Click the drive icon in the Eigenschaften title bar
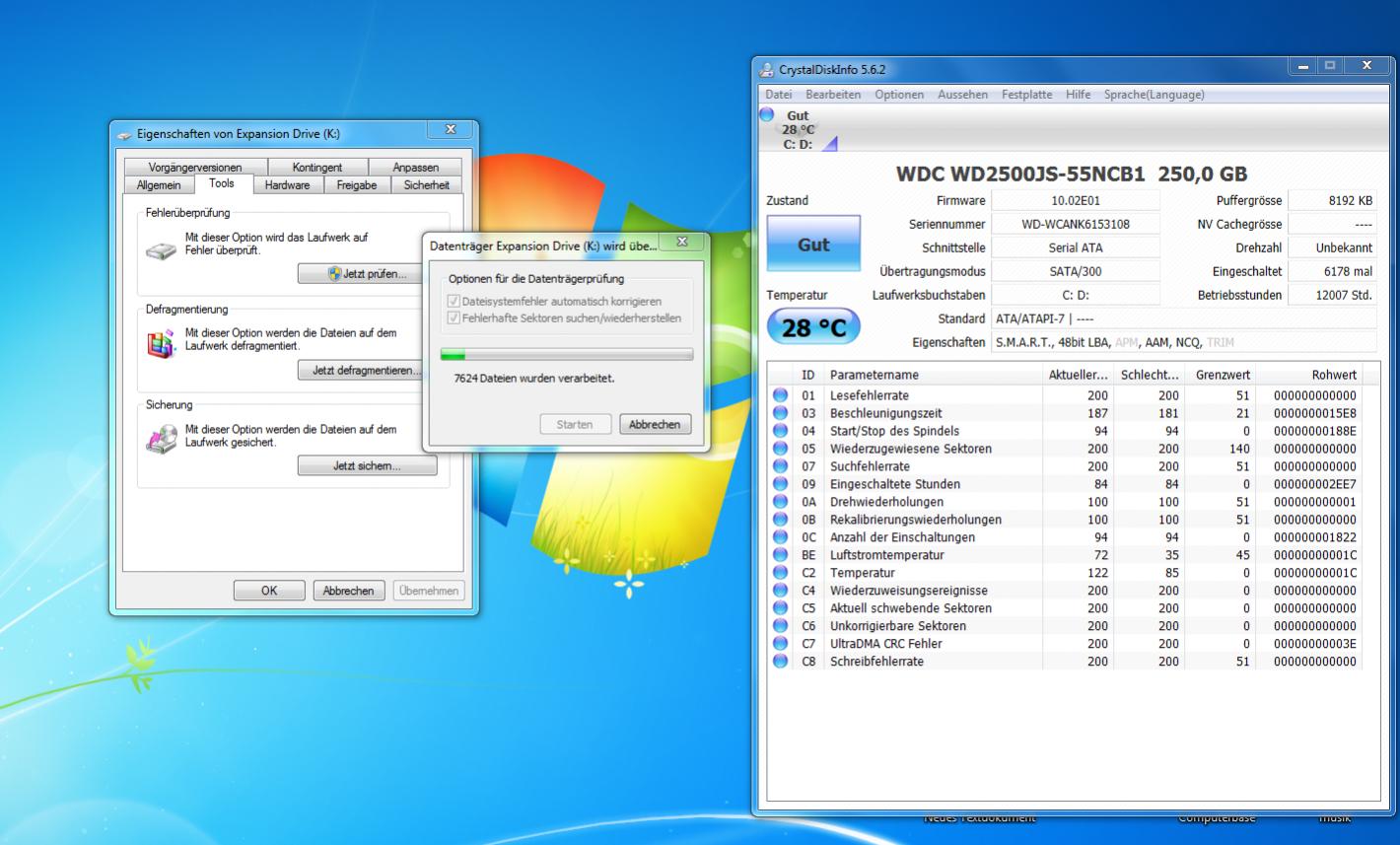 (x=124, y=134)
